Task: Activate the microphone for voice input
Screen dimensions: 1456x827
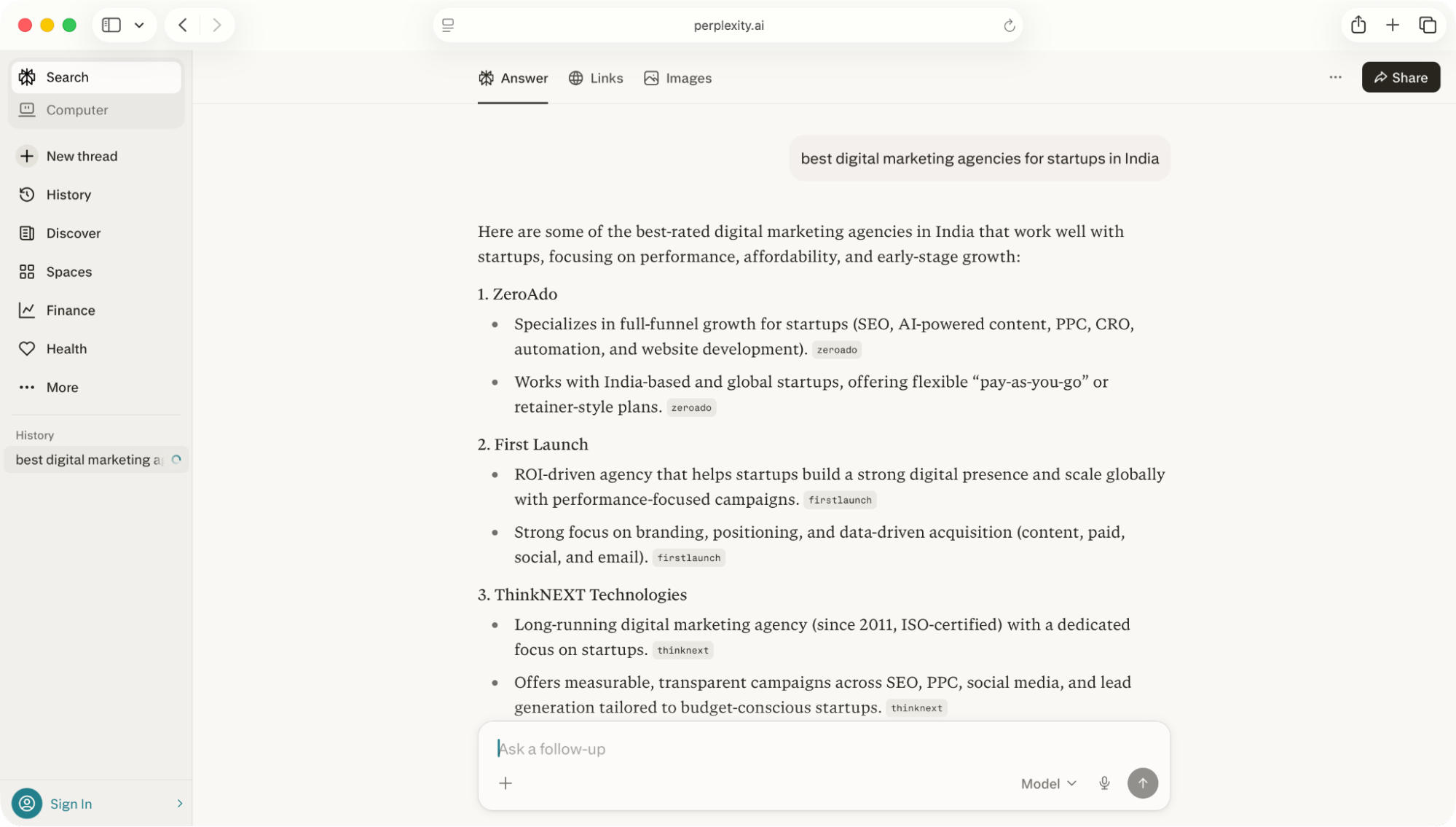Action: click(1104, 783)
